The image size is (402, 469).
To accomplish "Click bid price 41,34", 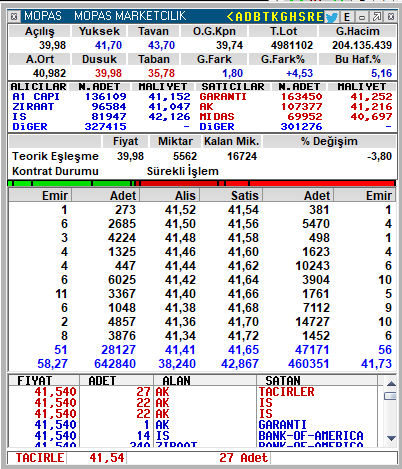I will coord(180,336).
